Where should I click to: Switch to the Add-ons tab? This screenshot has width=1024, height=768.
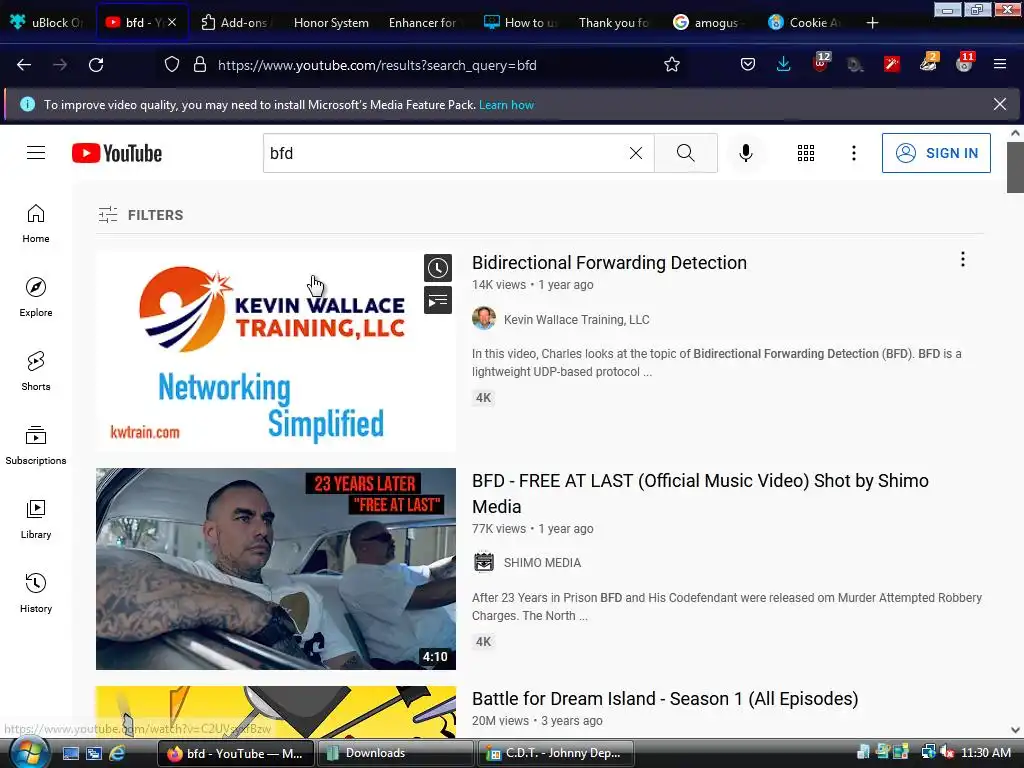pyautogui.click(x=235, y=22)
